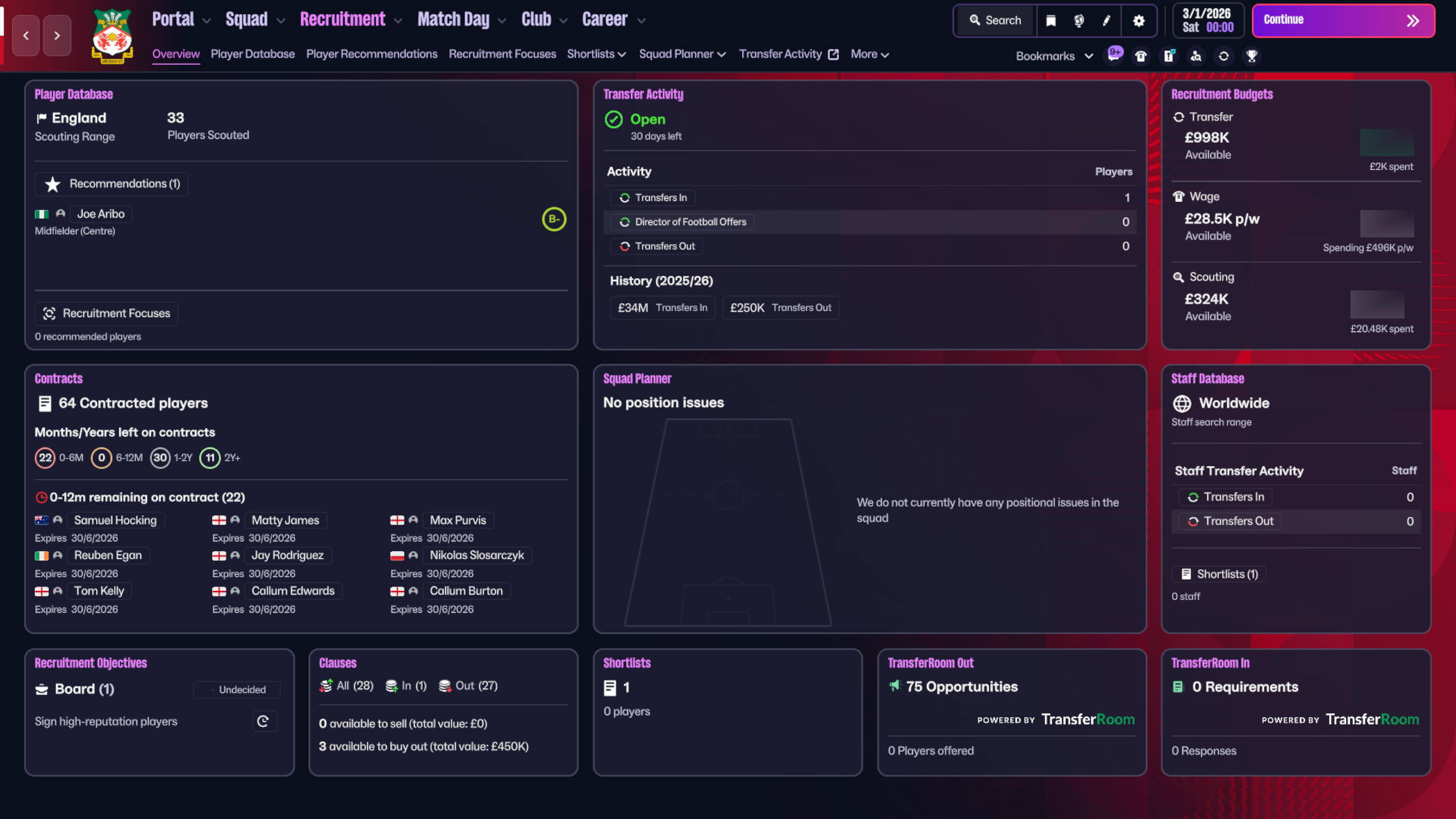Open the Match Day menu

[453, 19]
